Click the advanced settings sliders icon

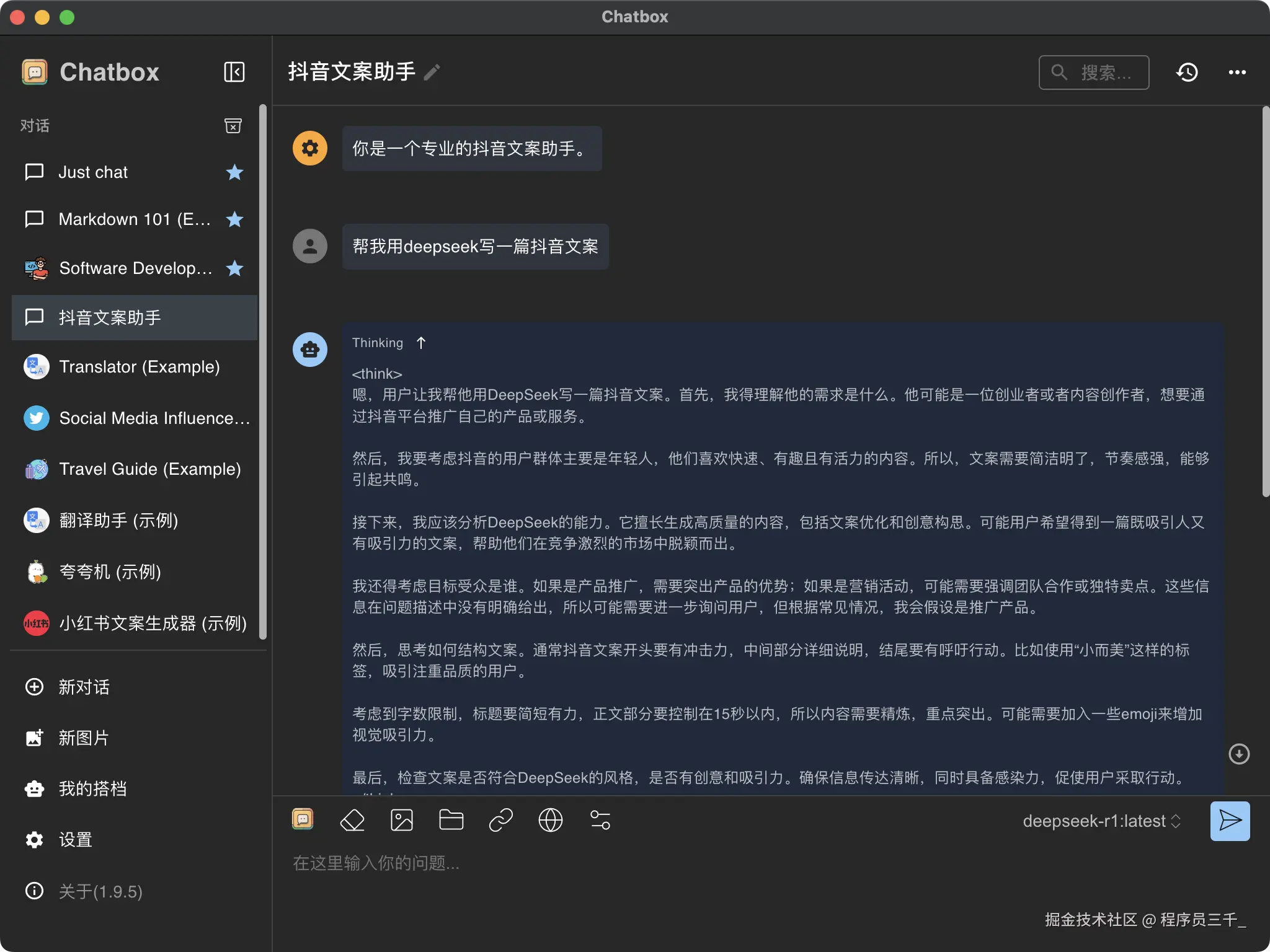click(600, 820)
